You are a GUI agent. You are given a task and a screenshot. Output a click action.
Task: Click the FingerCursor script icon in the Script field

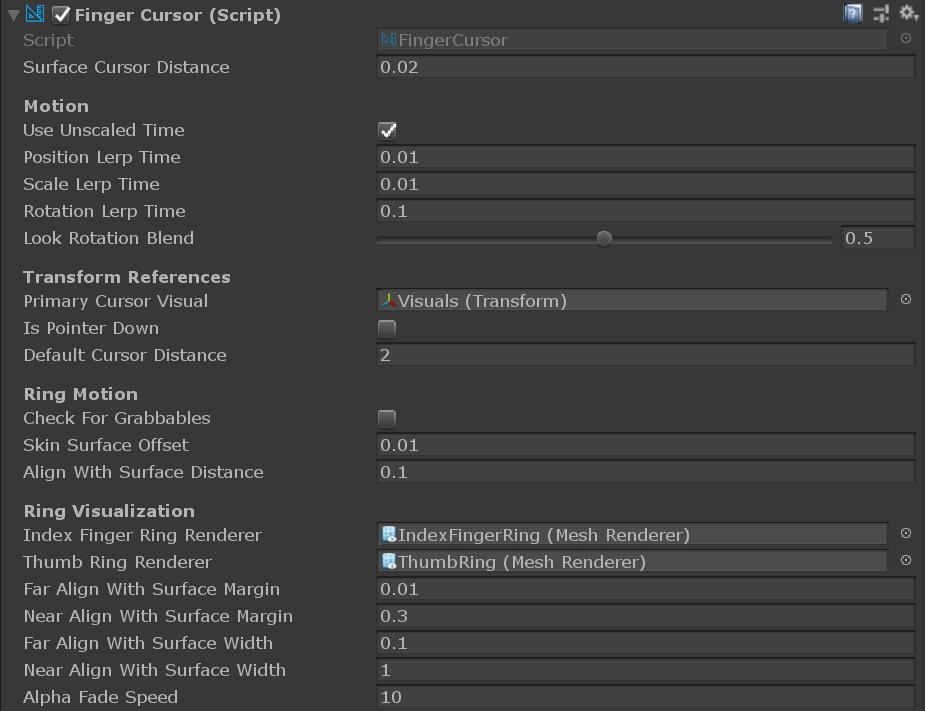(389, 39)
